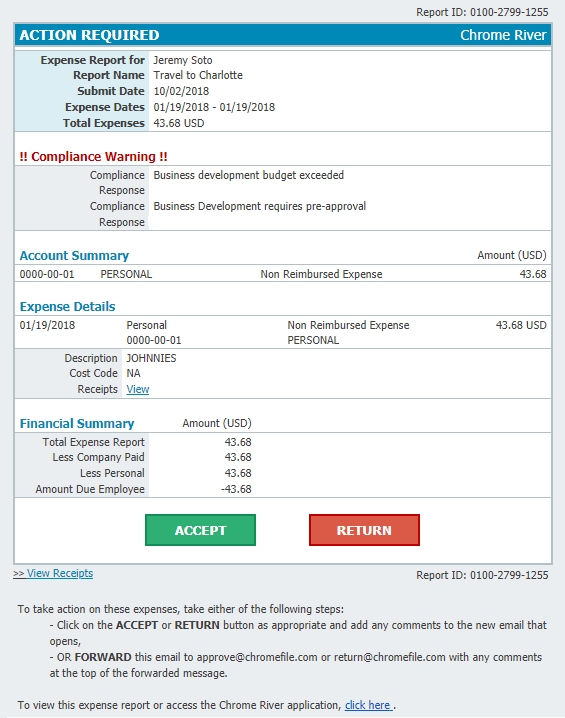Select report name Travel to Charlotte
This screenshot has width=565, height=718.
click(198, 75)
